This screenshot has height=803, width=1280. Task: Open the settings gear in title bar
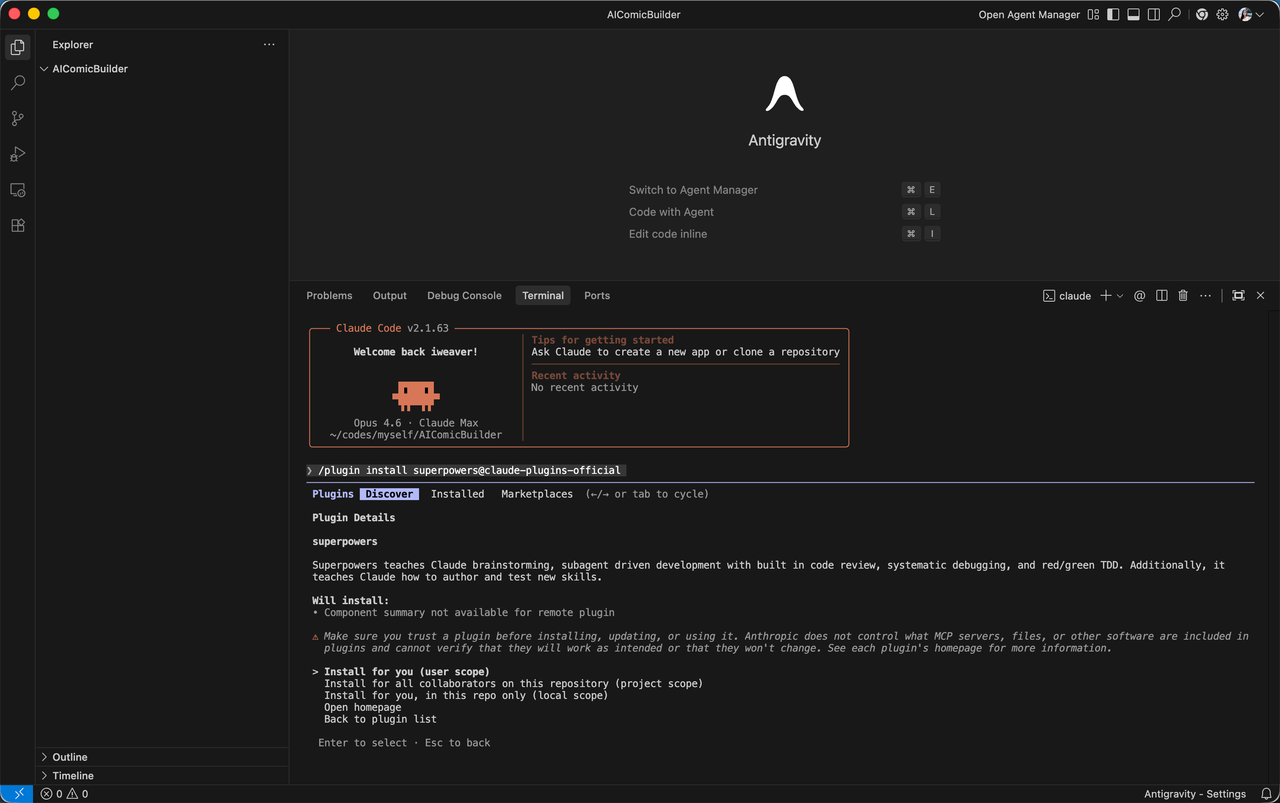pos(1222,15)
